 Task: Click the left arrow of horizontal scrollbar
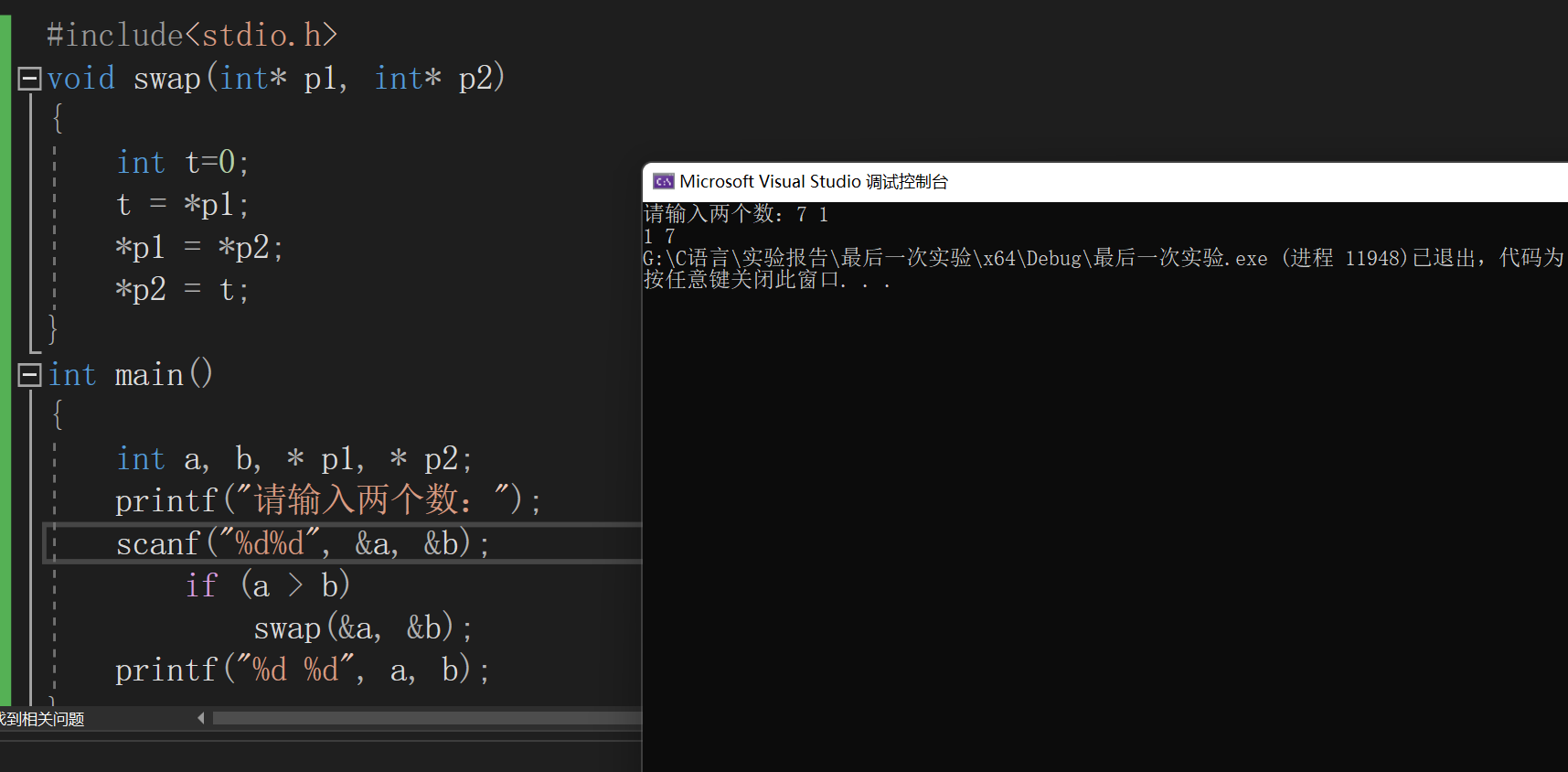point(201,719)
